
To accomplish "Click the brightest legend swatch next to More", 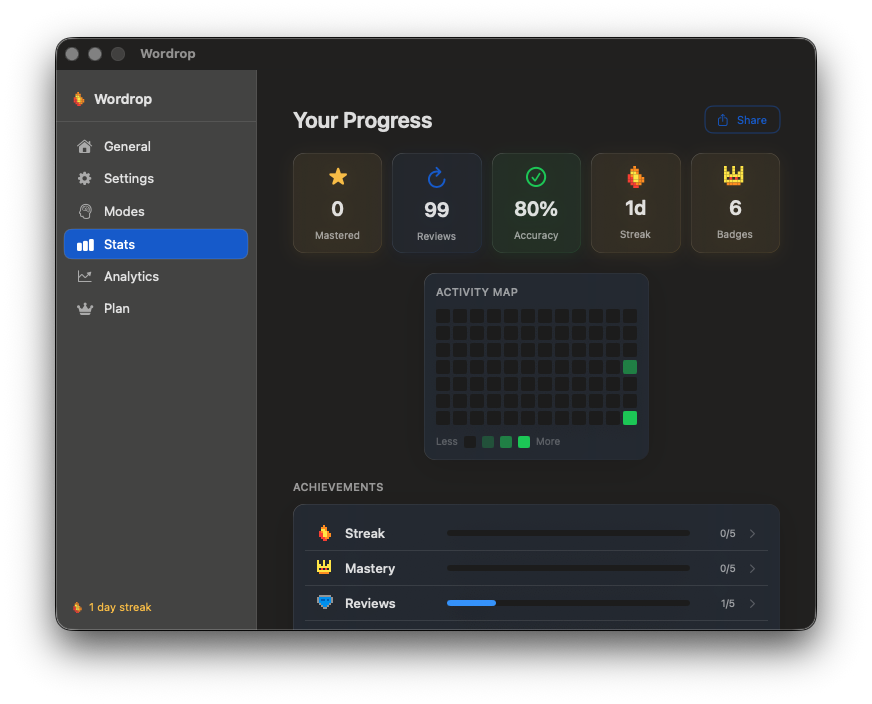I will click(523, 442).
